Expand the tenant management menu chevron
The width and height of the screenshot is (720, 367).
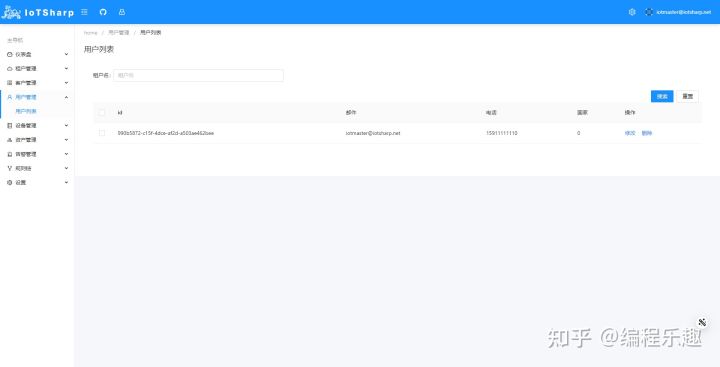coord(66,68)
